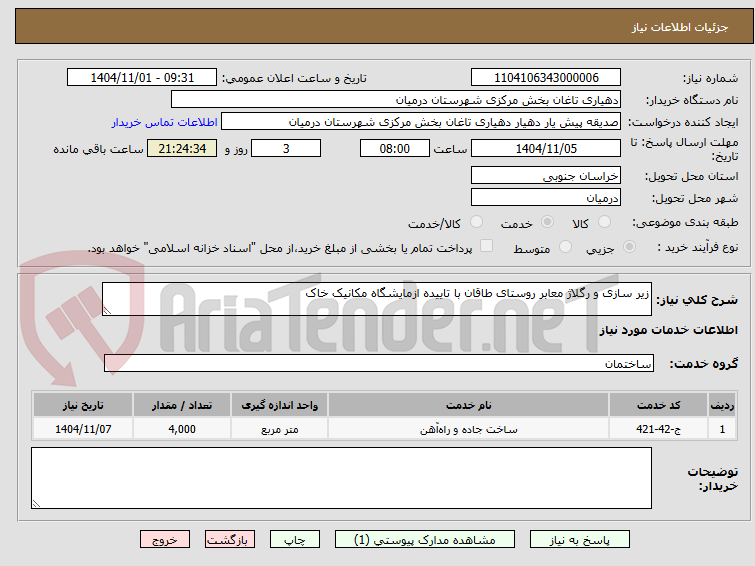Click the تعداد / مقدار column header
The height and width of the screenshot is (566, 755).
point(182,405)
